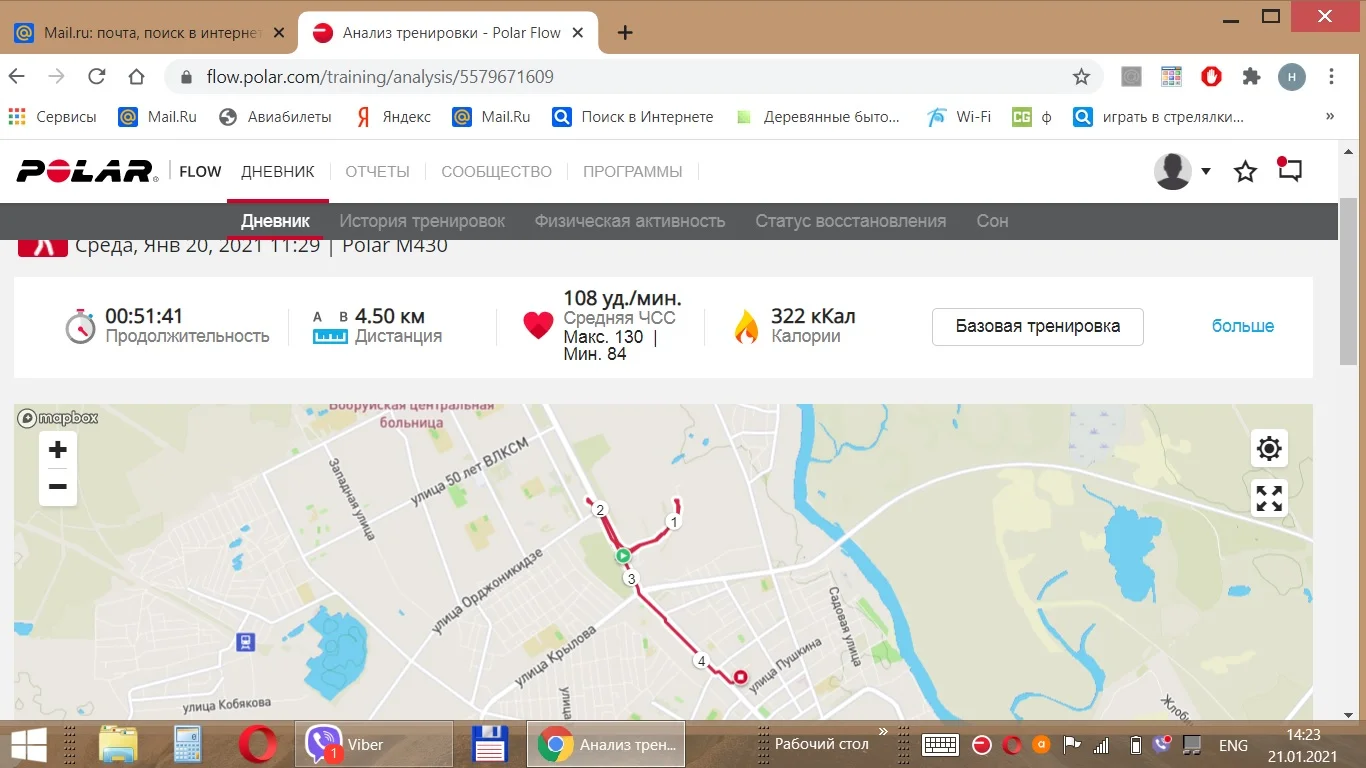Select kilometer marker 1 on route
Screen dimensions: 1366x768
(x=674, y=522)
